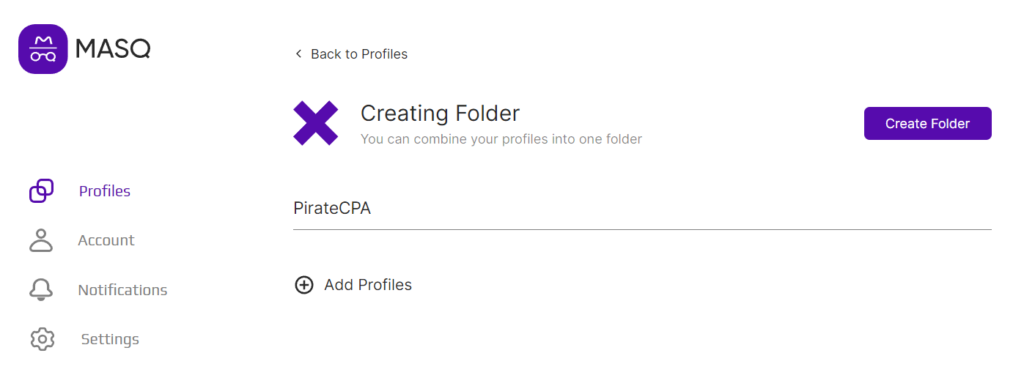The image size is (1024, 375).
Task: Click the purple MASQ logo icon
Action: 43,49
